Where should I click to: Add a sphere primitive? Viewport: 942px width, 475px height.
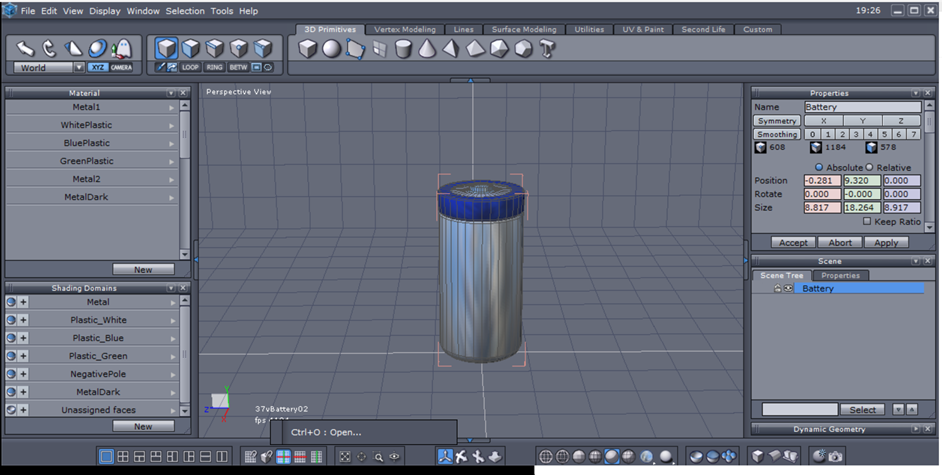pyautogui.click(x=331, y=48)
